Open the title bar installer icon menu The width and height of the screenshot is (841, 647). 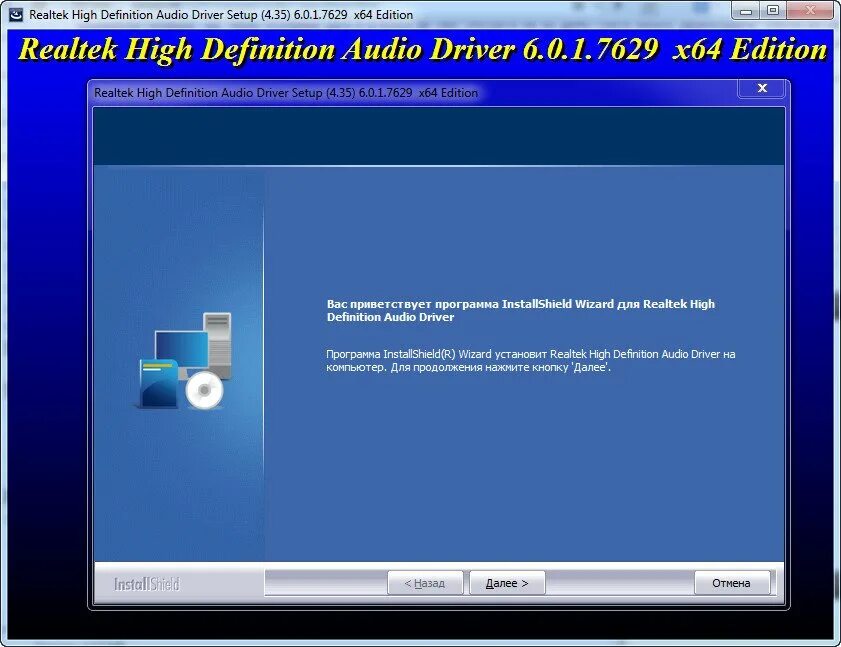coord(16,14)
